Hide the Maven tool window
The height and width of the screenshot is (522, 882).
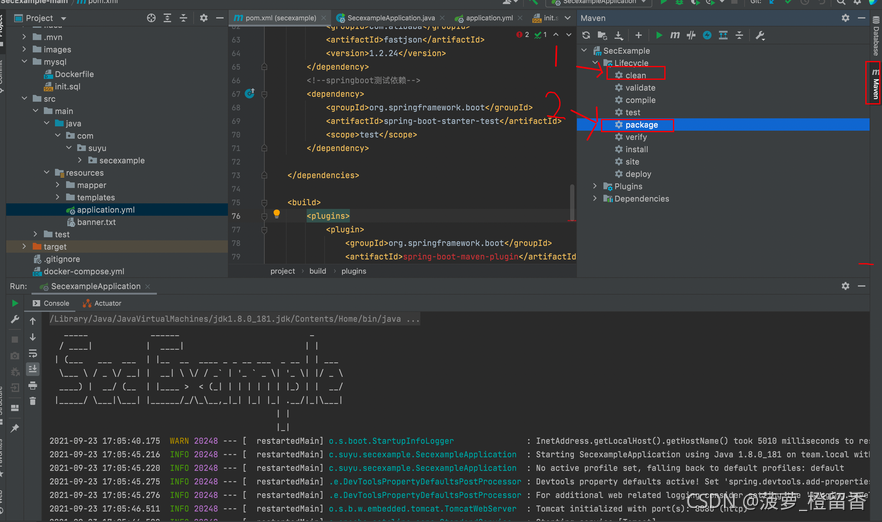coord(861,18)
